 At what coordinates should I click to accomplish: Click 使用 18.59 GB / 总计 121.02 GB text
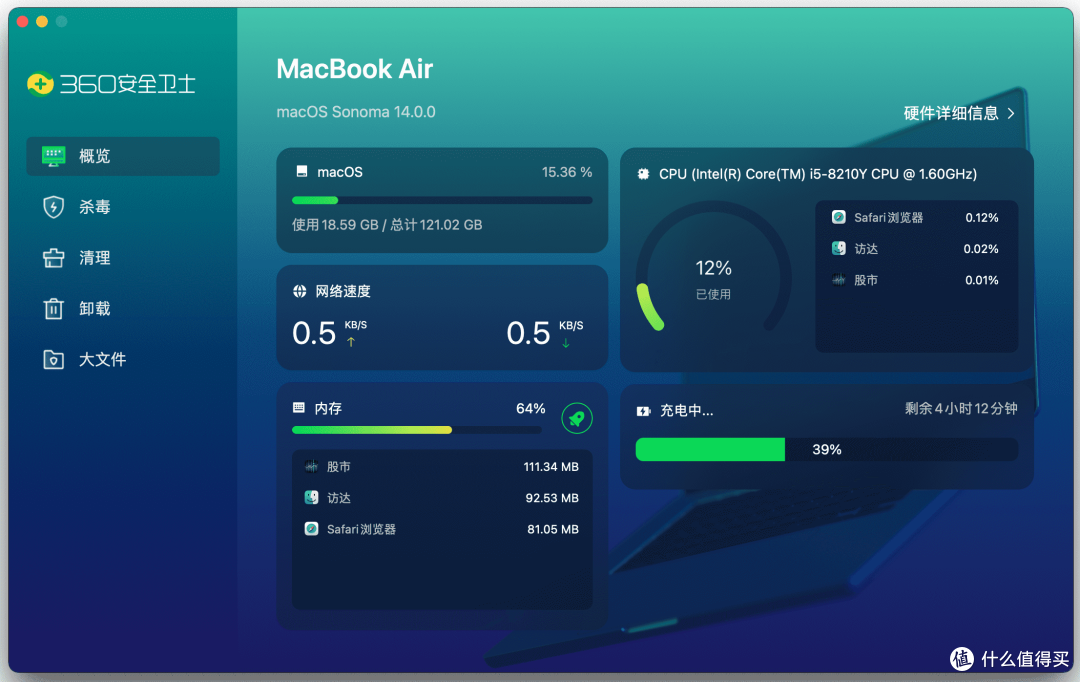(387, 225)
